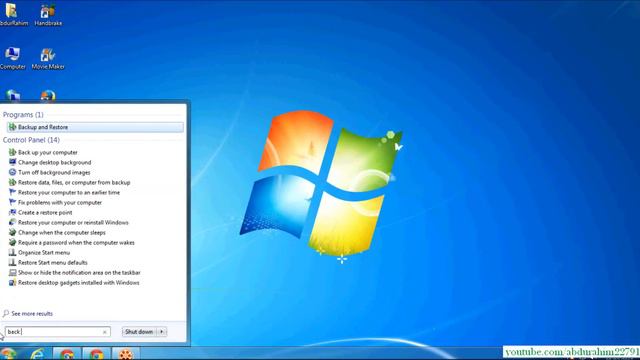This screenshot has width=640, height=360.
Task: Select 'Restore your computer or reinstall Windows'
Action: coord(73,222)
